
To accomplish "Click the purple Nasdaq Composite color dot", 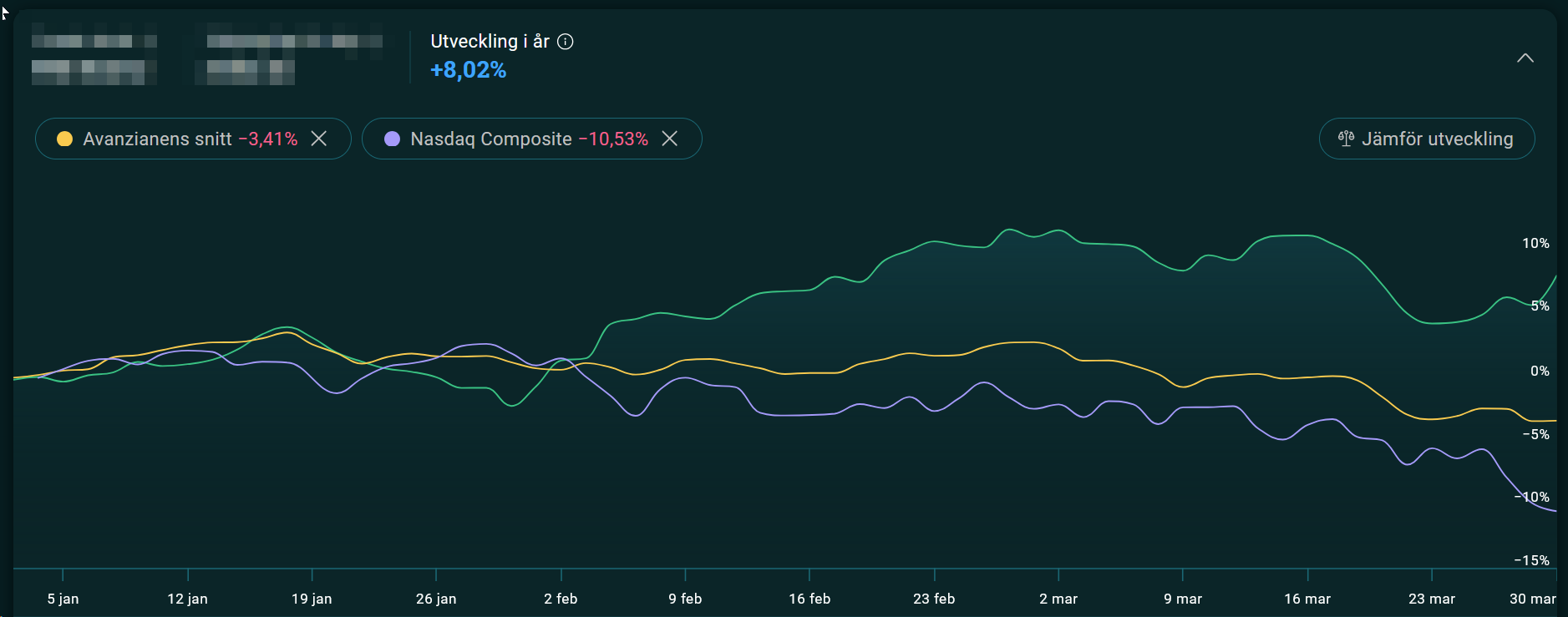I will coord(392,139).
